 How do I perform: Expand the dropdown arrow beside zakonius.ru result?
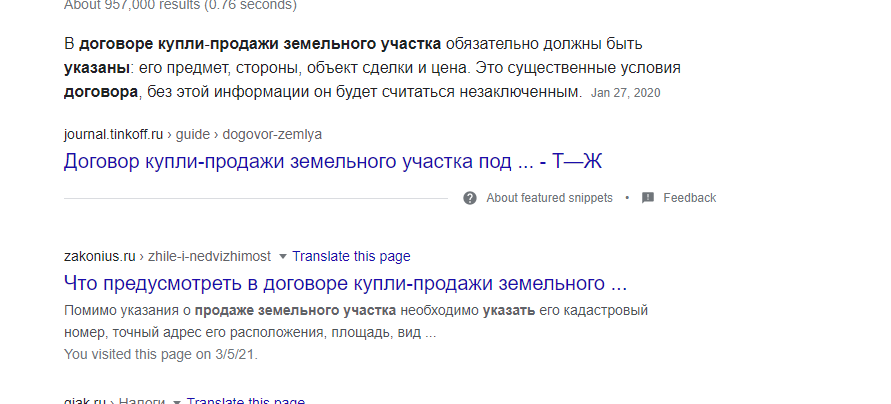point(282,257)
